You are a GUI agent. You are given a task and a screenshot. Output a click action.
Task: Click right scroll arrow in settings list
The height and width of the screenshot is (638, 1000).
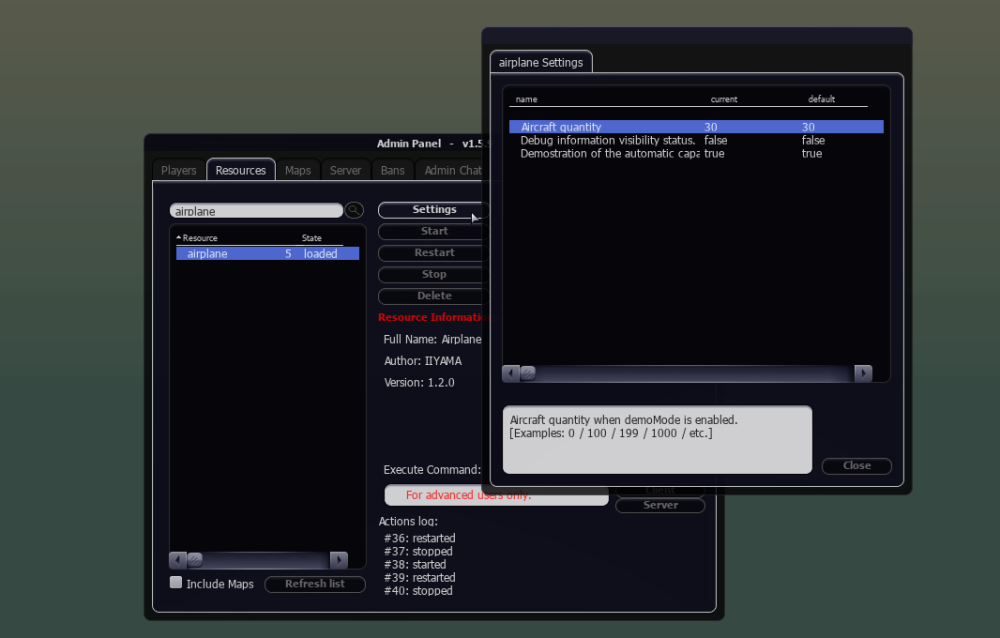coord(863,373)
